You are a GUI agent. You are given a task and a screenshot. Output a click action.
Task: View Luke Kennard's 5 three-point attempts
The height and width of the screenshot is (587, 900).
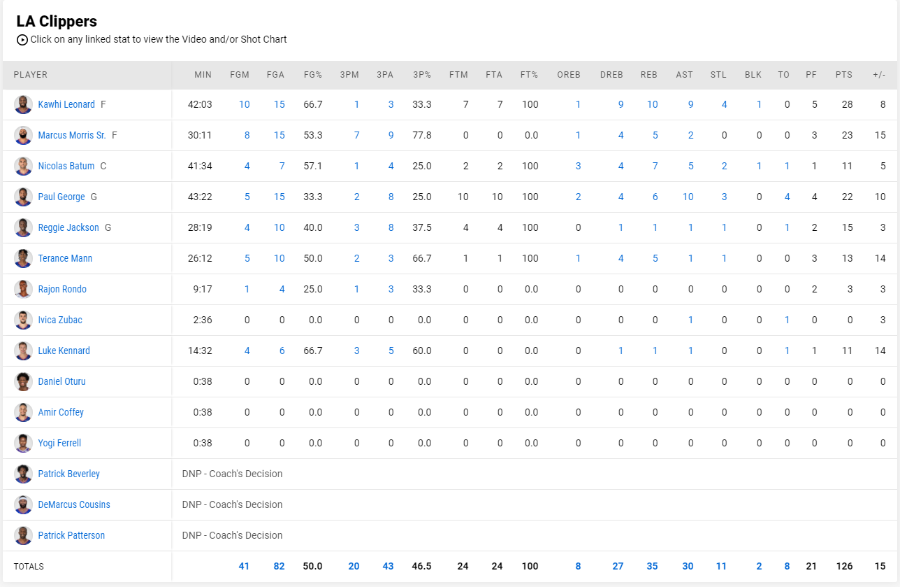(391, 351)
